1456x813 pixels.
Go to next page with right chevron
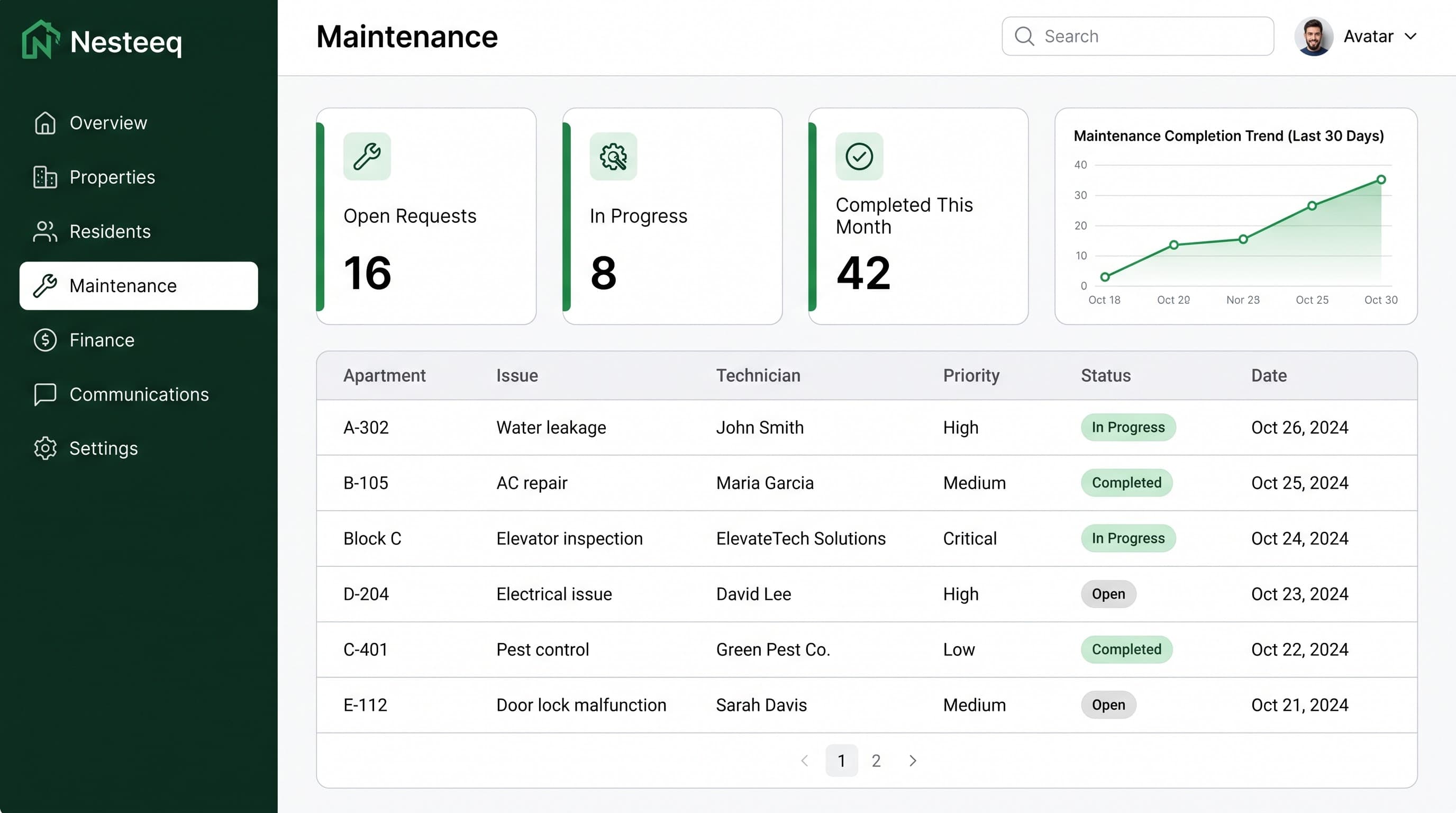913,761
